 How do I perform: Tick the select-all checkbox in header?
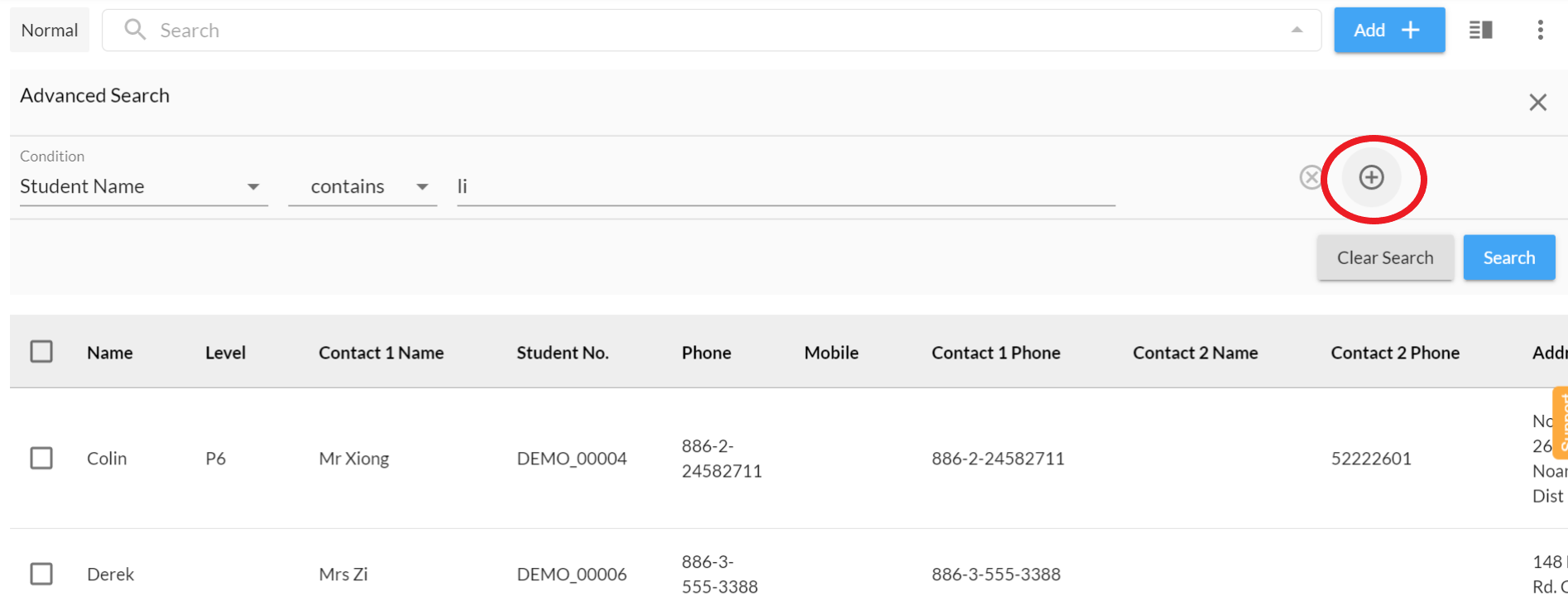point(41,352)
